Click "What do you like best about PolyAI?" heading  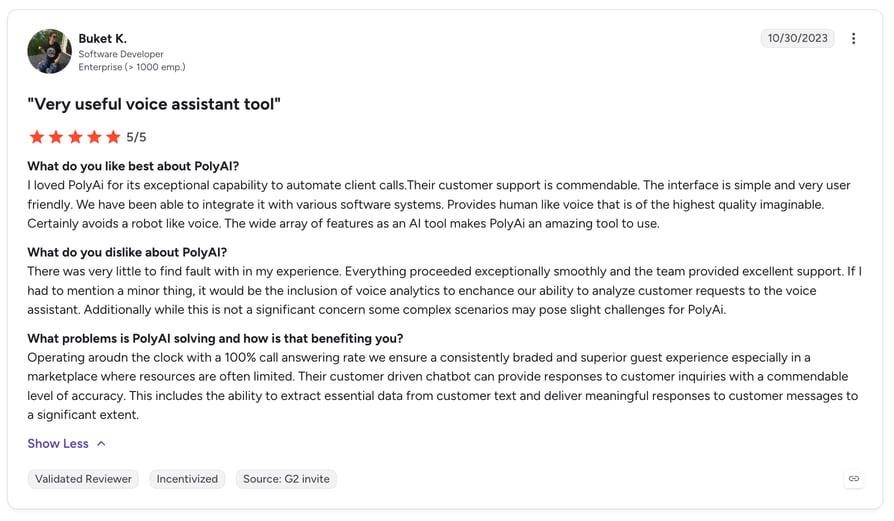(133, 166)
